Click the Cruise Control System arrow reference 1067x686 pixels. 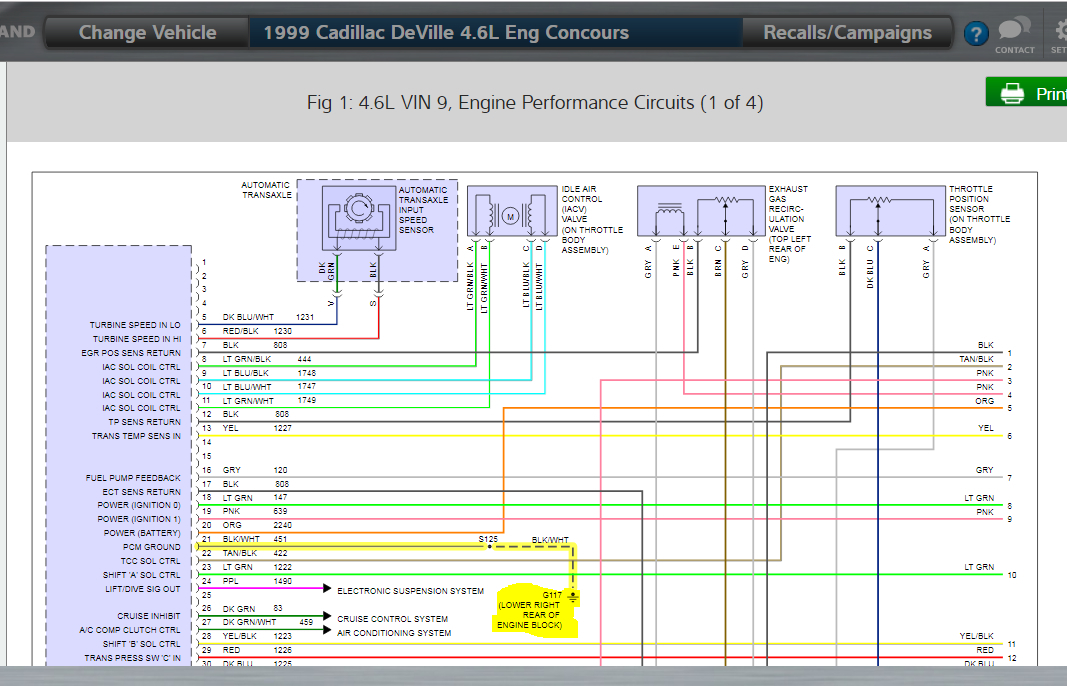point(392,619)
